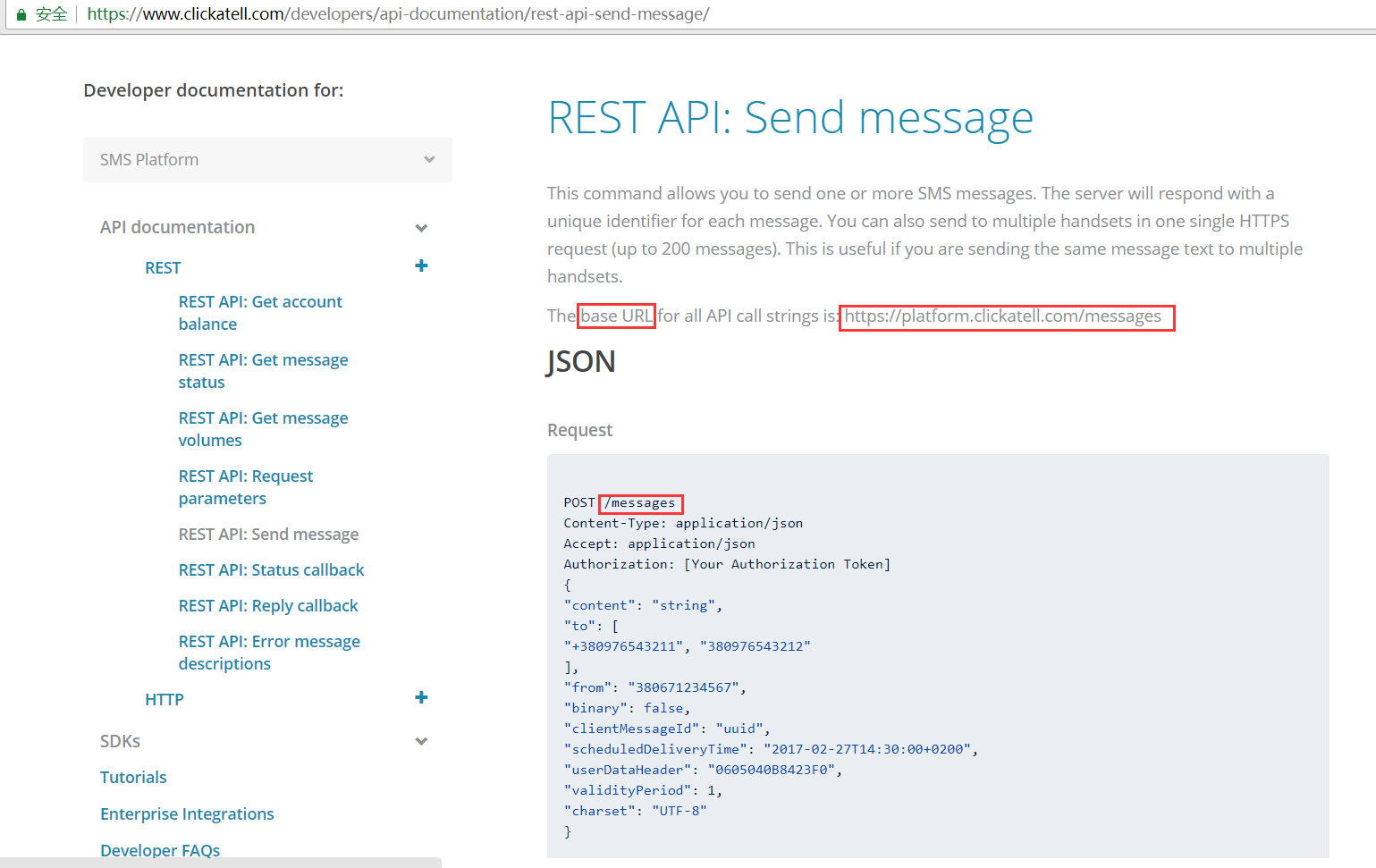Click the "clientMessageId": "uuid" line
1376x868 pixels.
(667, 729)
